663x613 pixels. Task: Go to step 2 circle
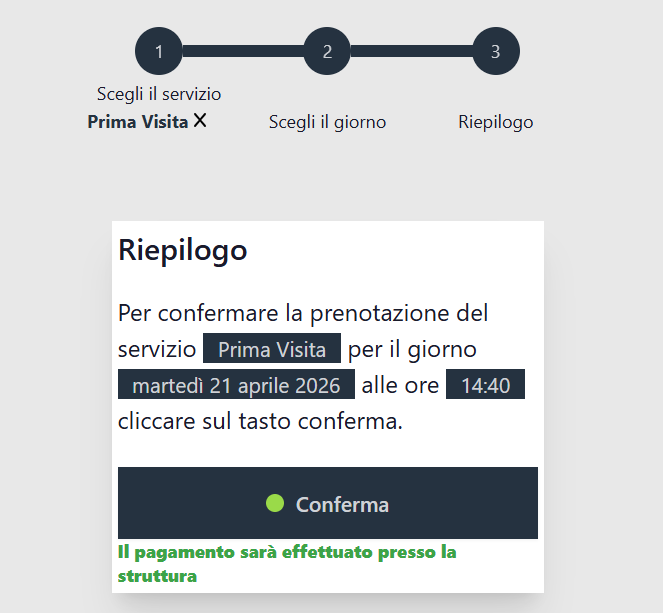327,51
